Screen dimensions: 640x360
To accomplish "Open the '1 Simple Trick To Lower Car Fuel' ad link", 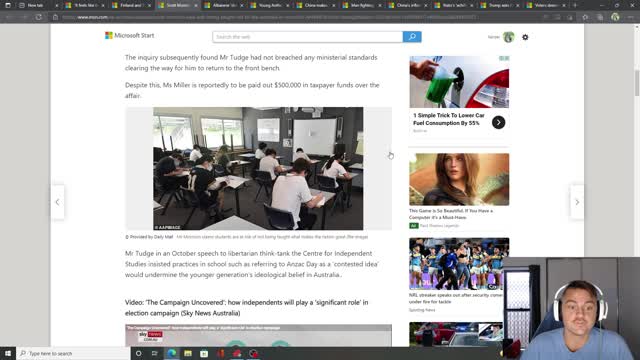I will [x=449, y=119].
